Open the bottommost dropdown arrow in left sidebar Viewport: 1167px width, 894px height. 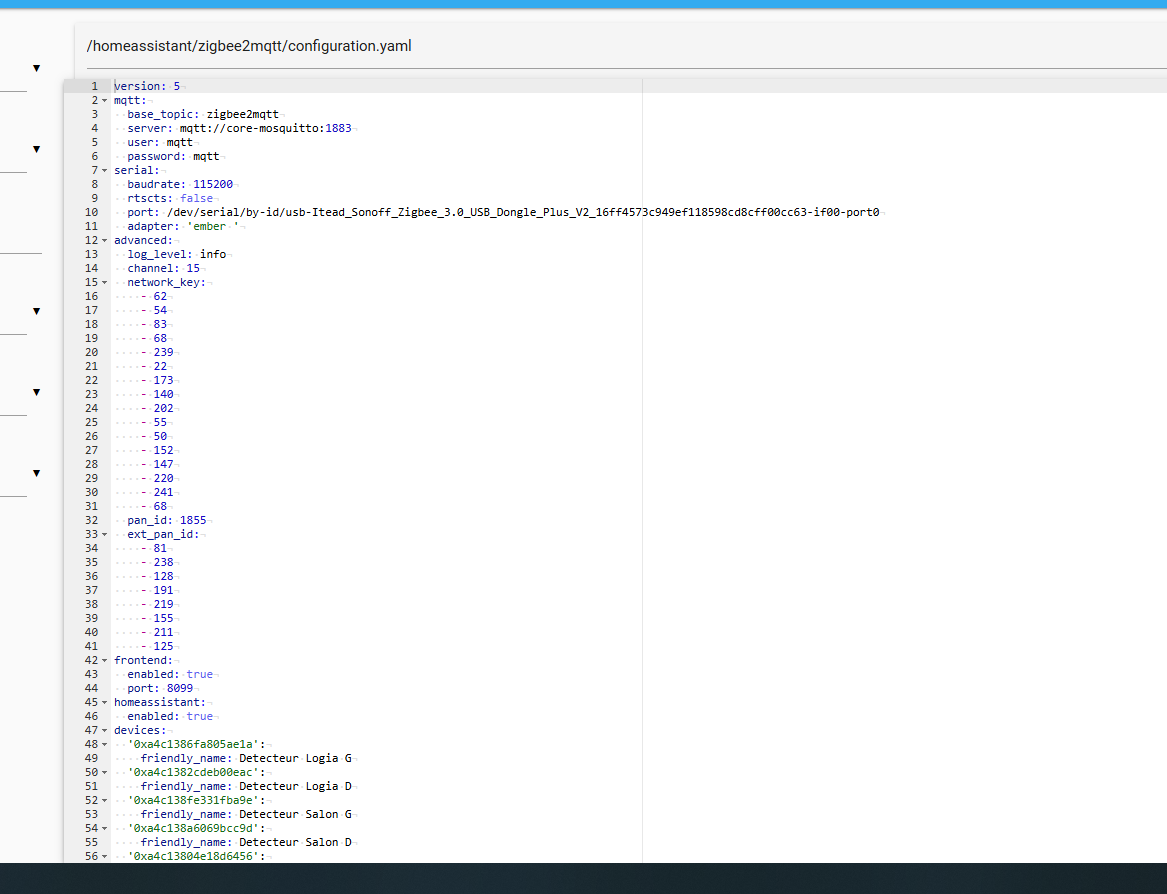point(36,473)
